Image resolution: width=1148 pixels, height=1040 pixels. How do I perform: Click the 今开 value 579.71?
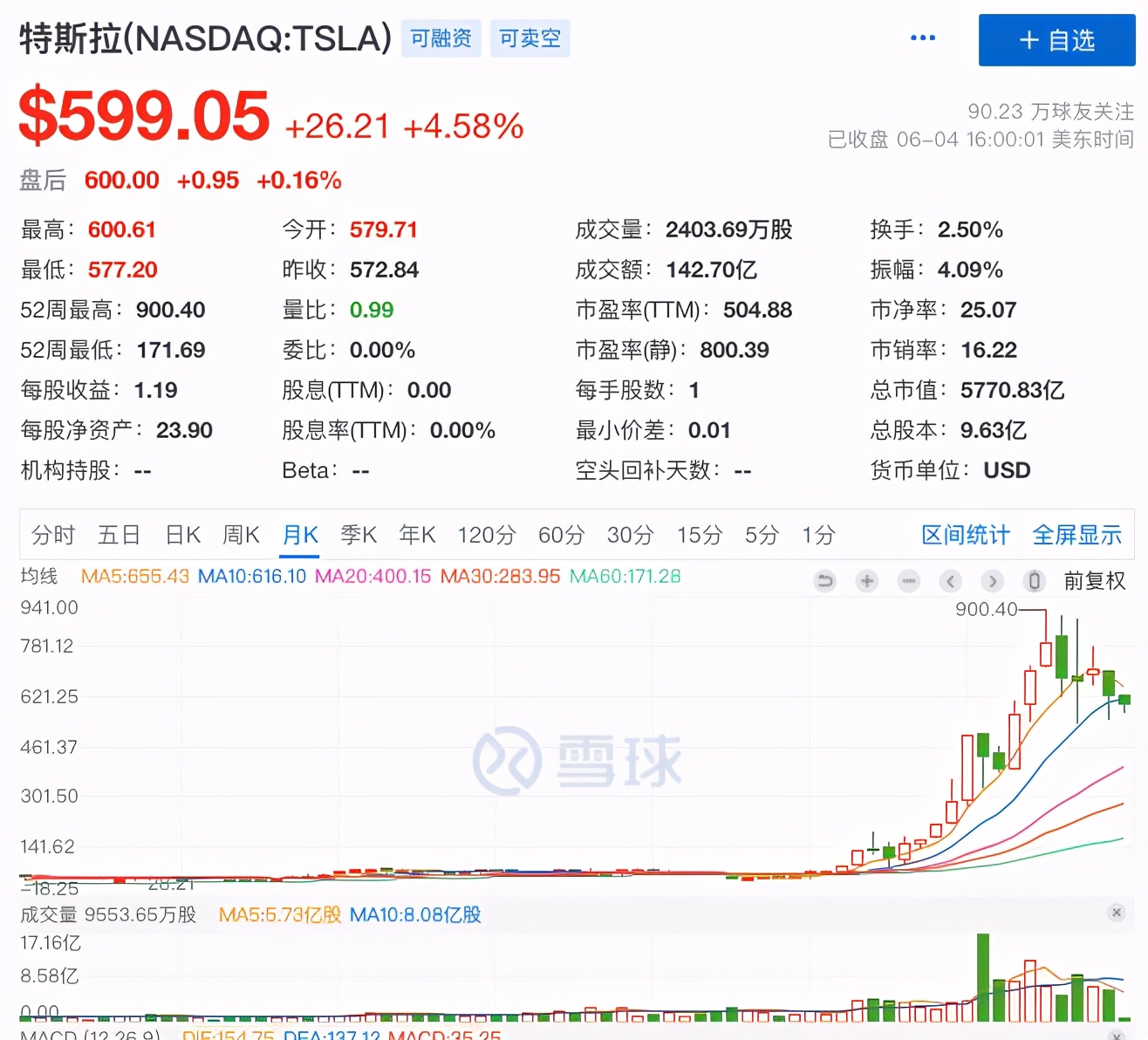coord(383,229)
